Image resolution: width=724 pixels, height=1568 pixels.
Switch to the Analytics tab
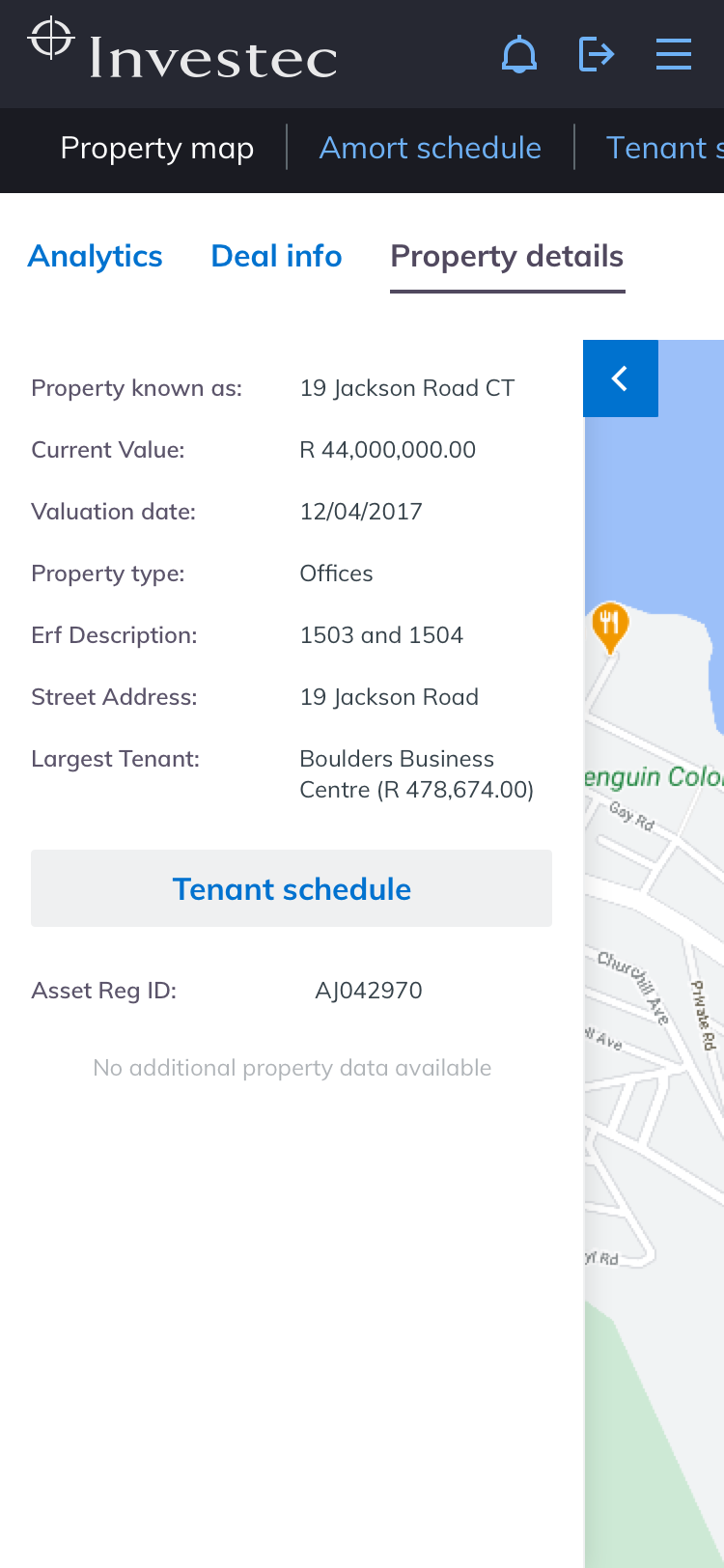point(96,256)
